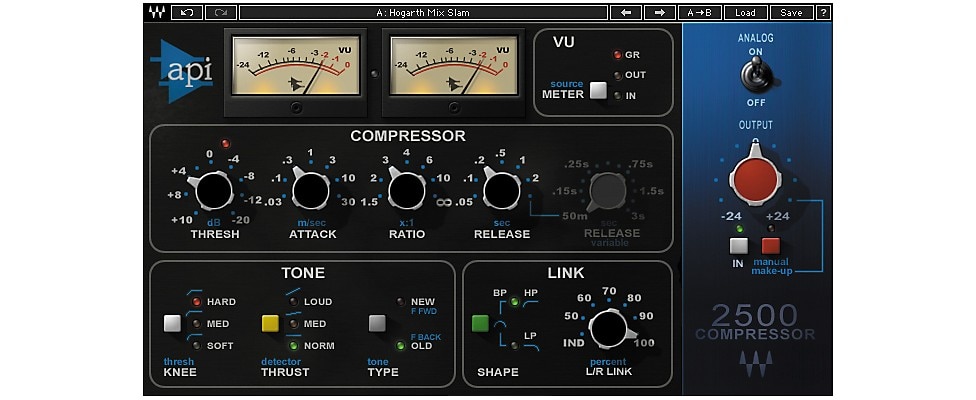The image size is (976, 400).
Task: Open the Load preset menu
Action: pyautogui.click(x=745, y=12)
